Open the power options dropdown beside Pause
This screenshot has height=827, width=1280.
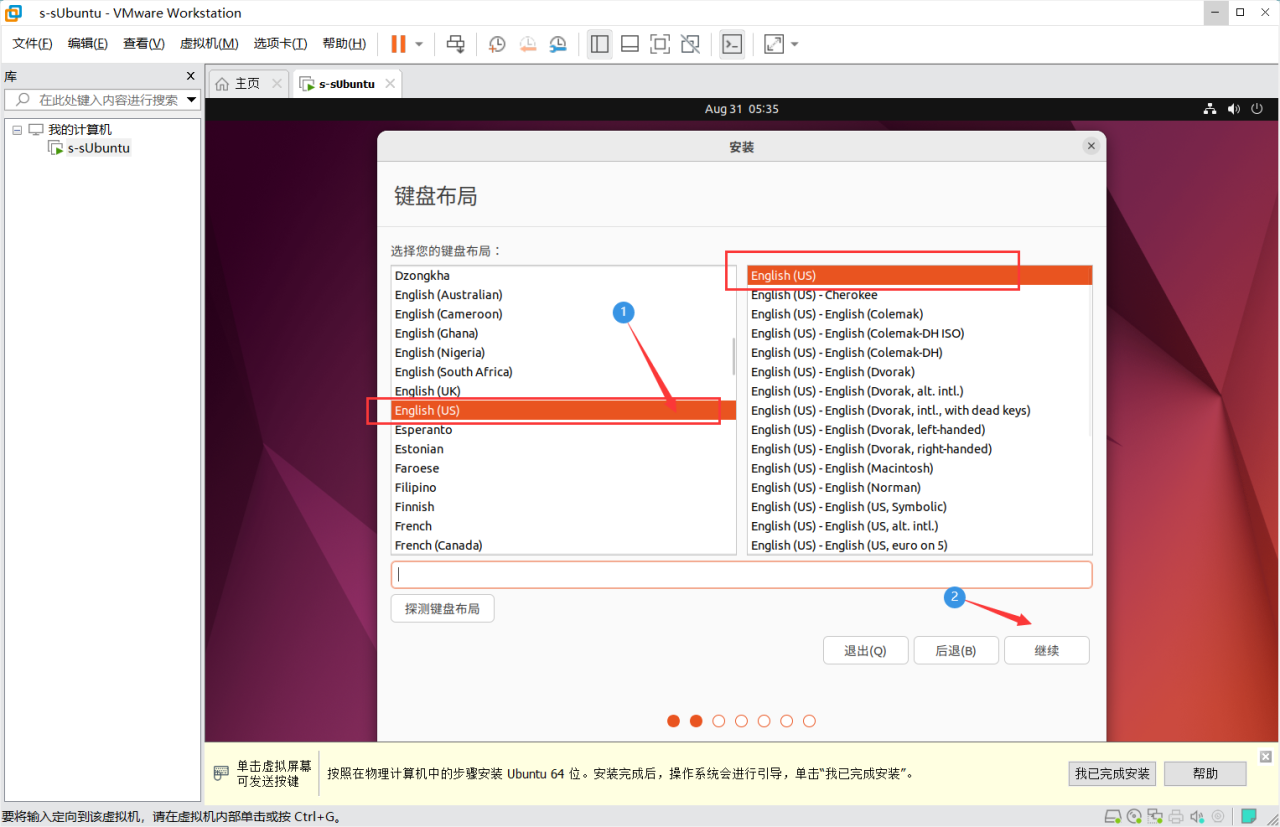[x=419, y=44]
